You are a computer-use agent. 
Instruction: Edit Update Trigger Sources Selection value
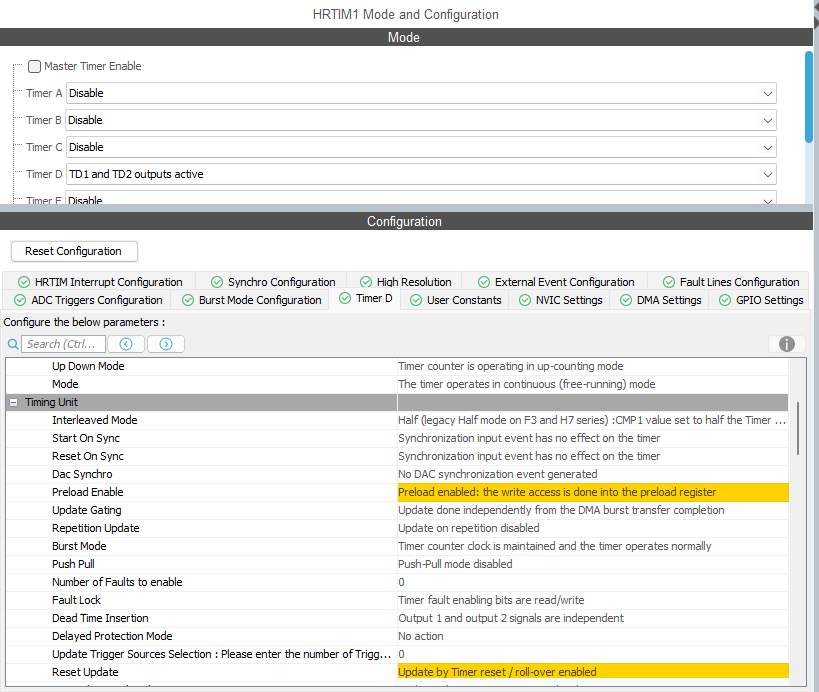[x=593, y=654]
